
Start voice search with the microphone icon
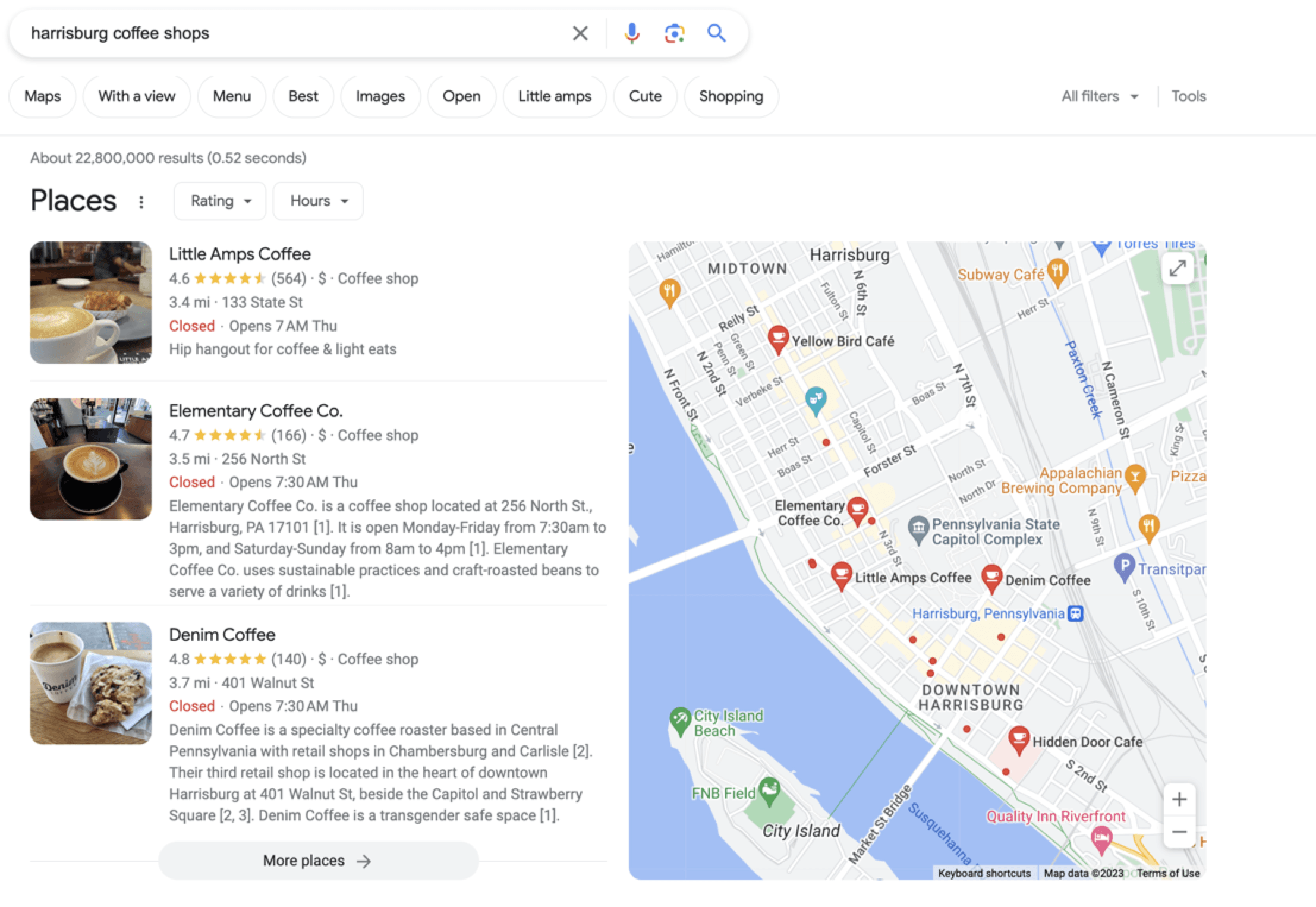tap(632, 33)
